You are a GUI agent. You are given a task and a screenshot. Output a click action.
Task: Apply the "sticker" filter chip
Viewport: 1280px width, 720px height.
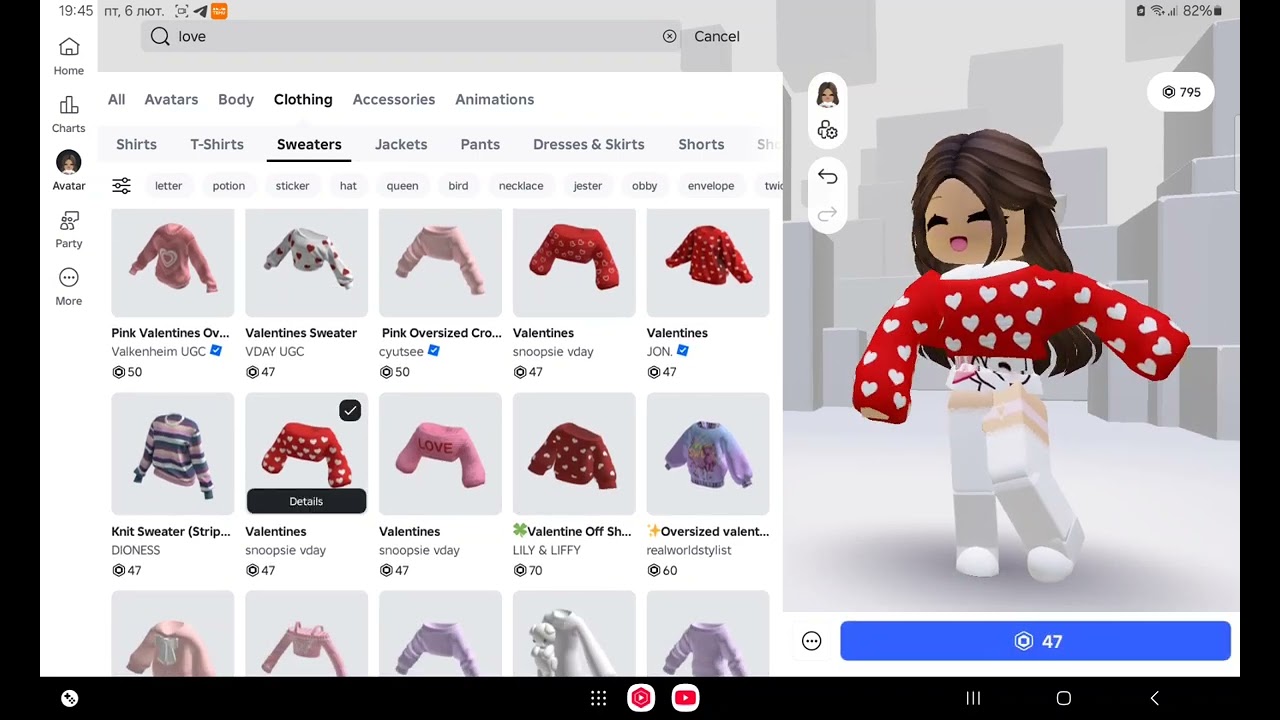tap(292, 185)
